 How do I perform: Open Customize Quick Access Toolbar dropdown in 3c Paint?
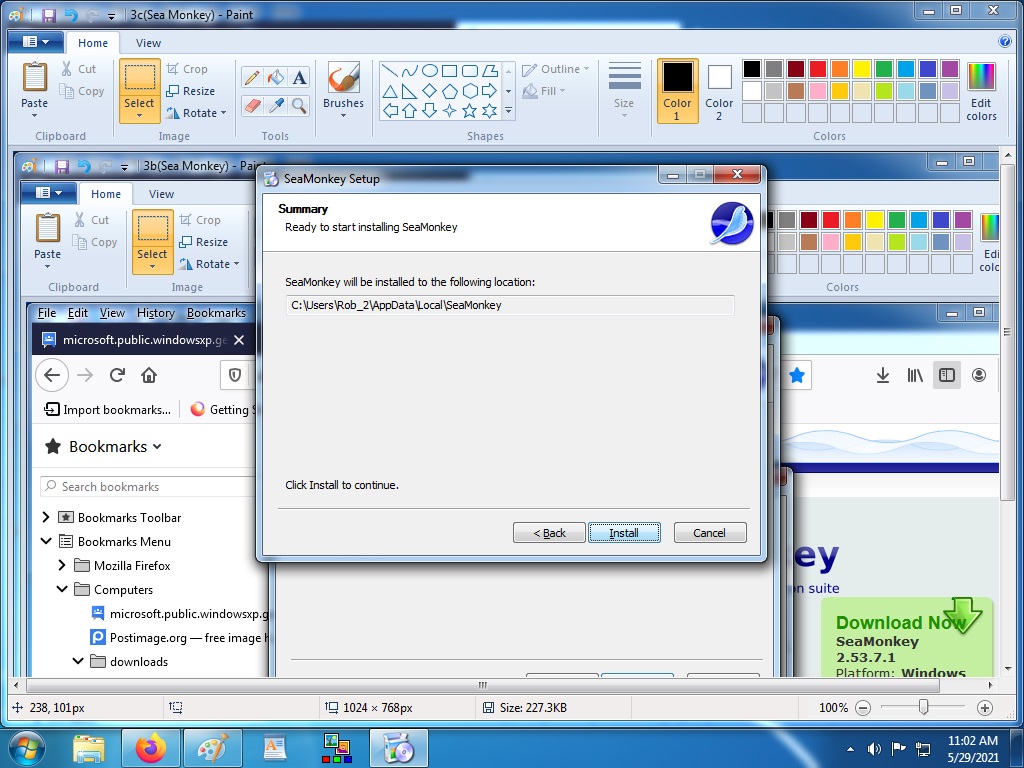click(111, 16)
